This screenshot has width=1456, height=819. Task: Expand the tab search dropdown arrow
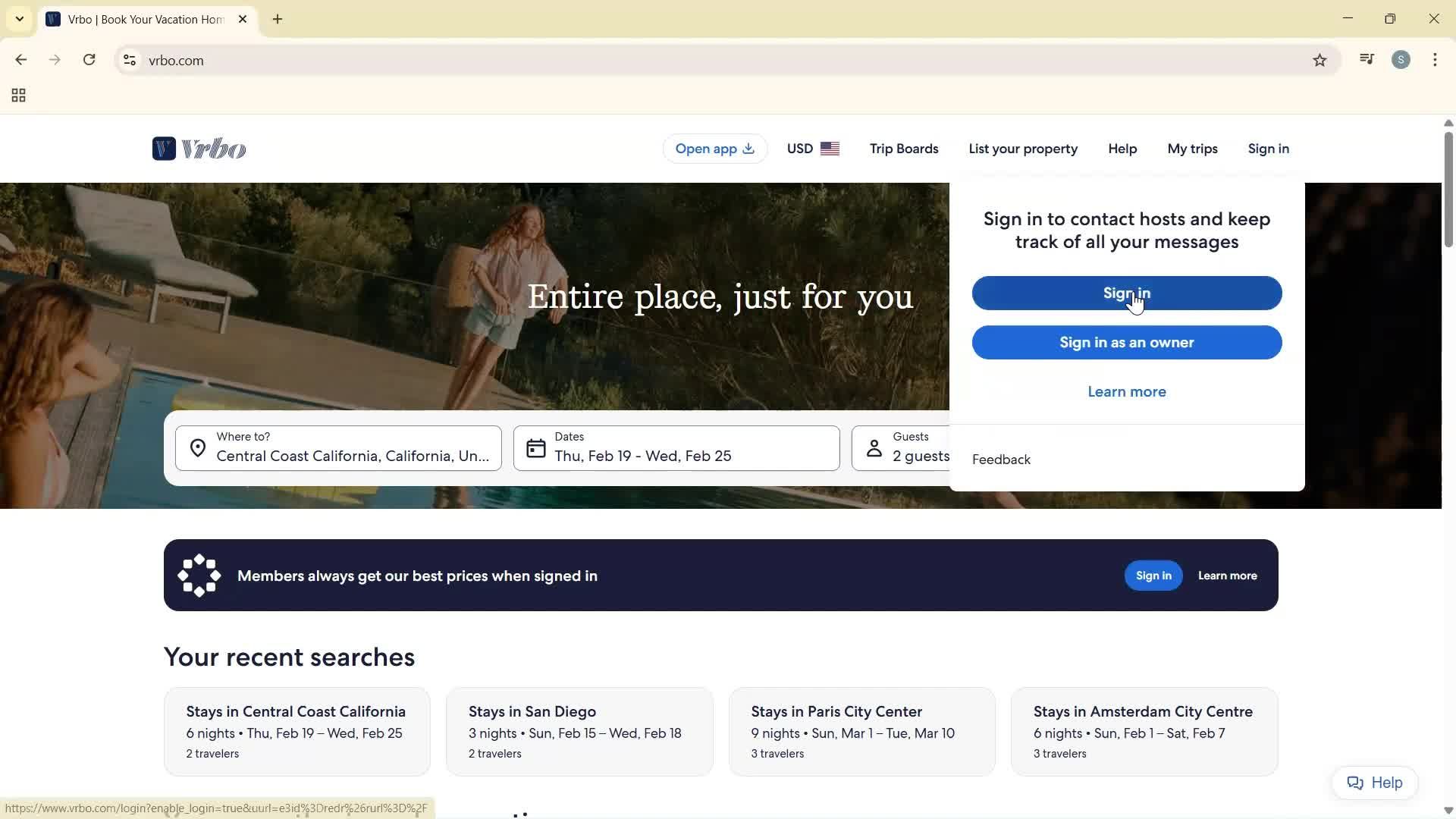[20, 19]
